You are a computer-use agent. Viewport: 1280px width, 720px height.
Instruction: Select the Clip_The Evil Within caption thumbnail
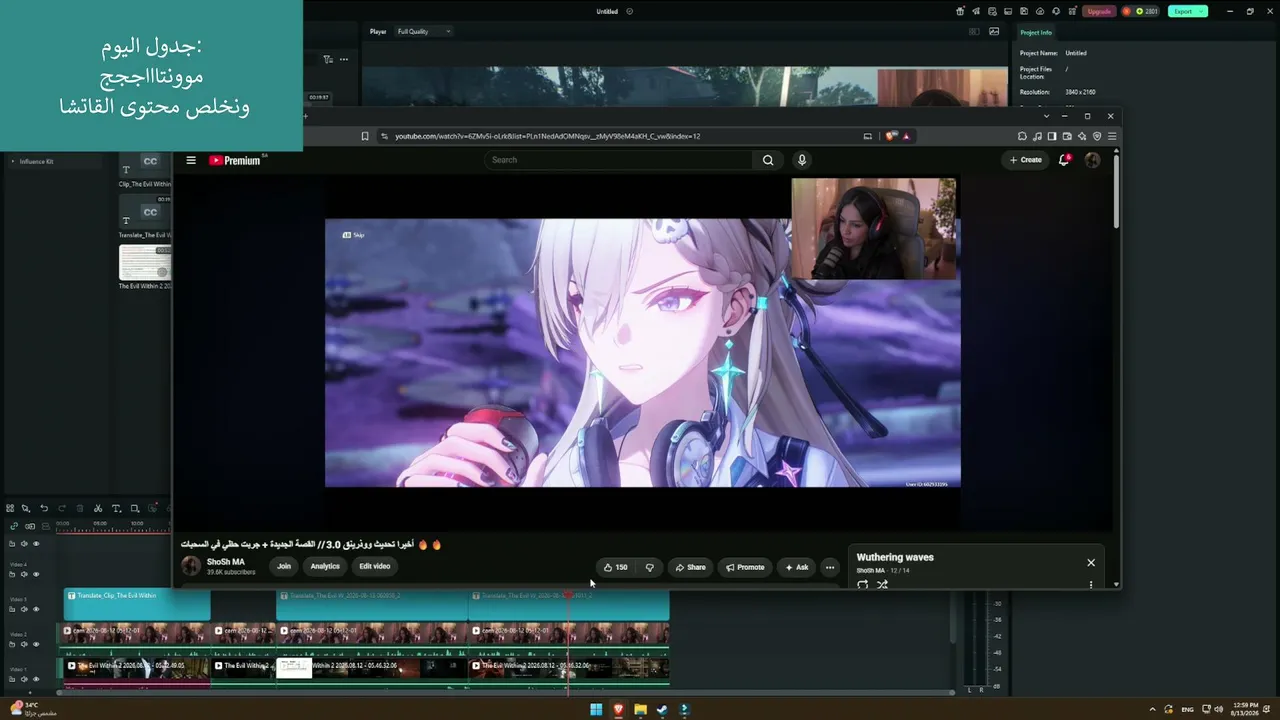pos(145,165)
